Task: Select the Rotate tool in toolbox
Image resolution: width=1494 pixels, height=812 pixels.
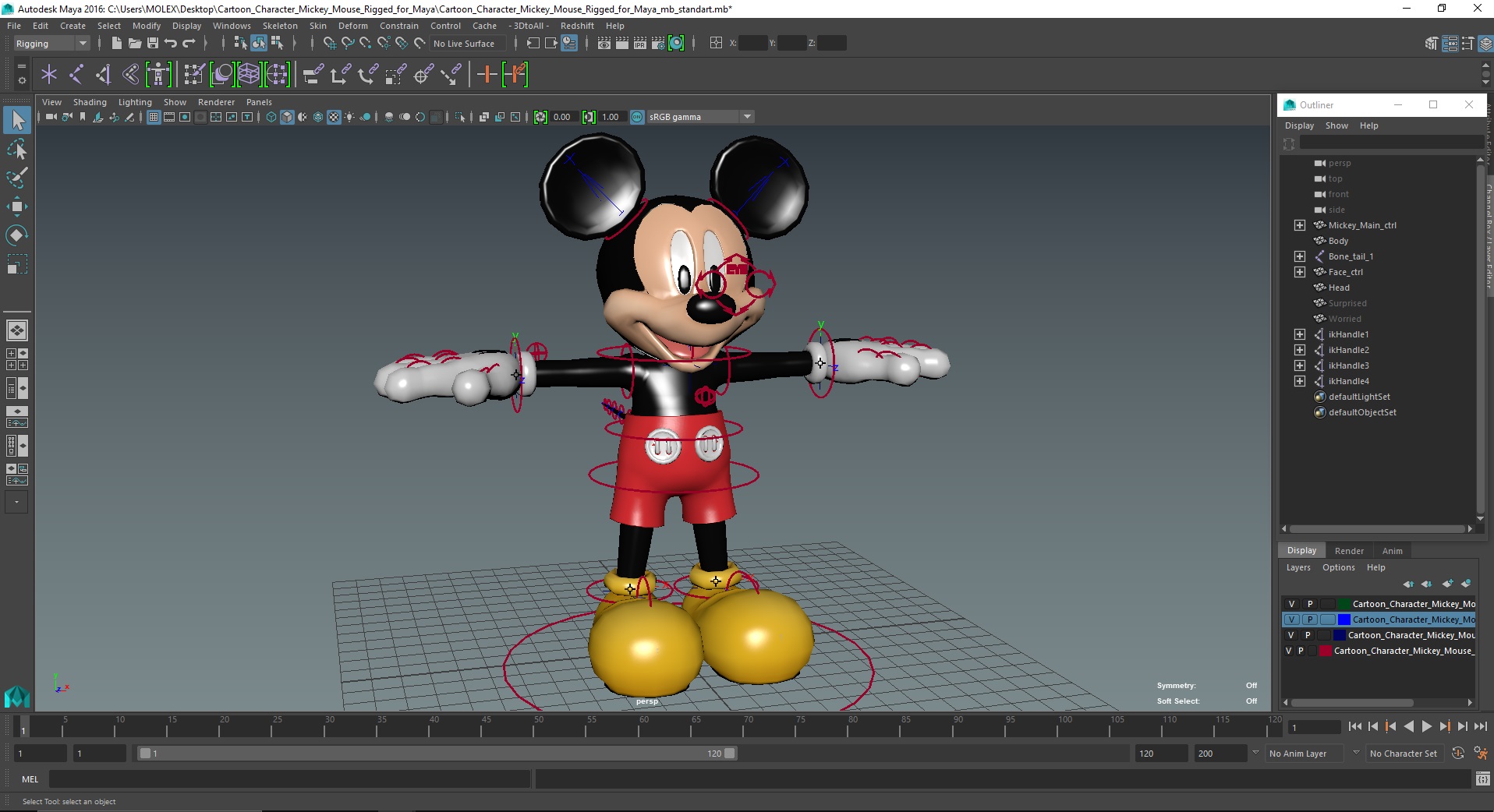Action: point(17,235)
